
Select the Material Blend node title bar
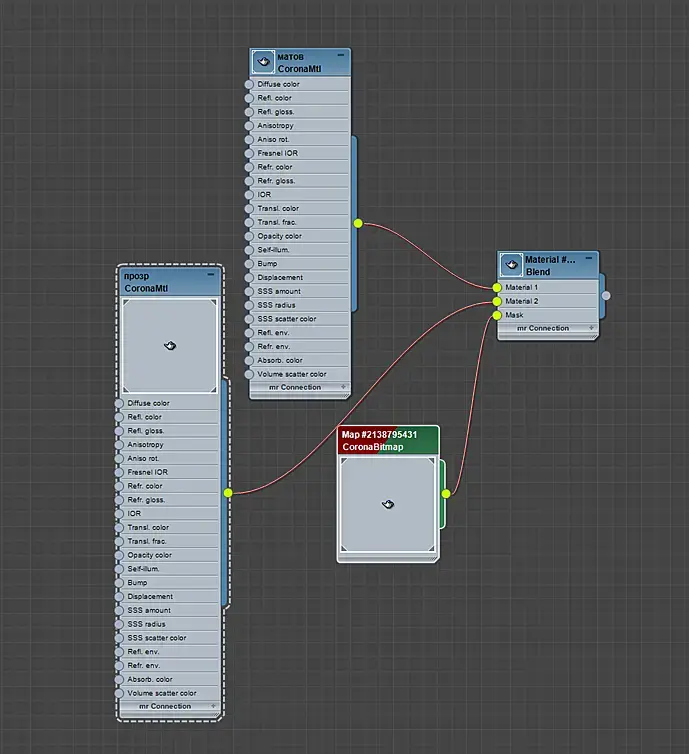548,265
